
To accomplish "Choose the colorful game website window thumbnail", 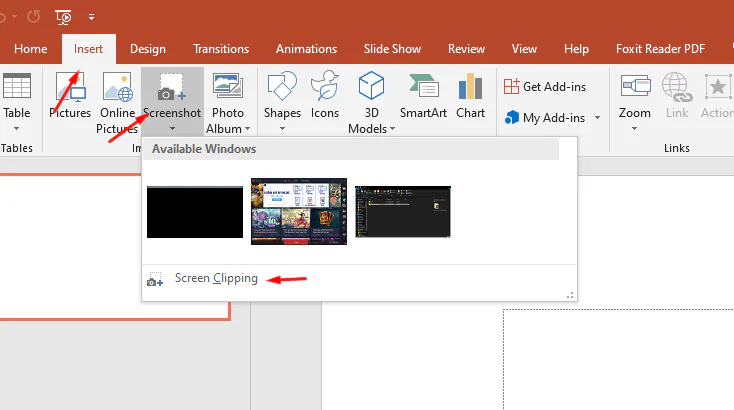I will [299, 211].
